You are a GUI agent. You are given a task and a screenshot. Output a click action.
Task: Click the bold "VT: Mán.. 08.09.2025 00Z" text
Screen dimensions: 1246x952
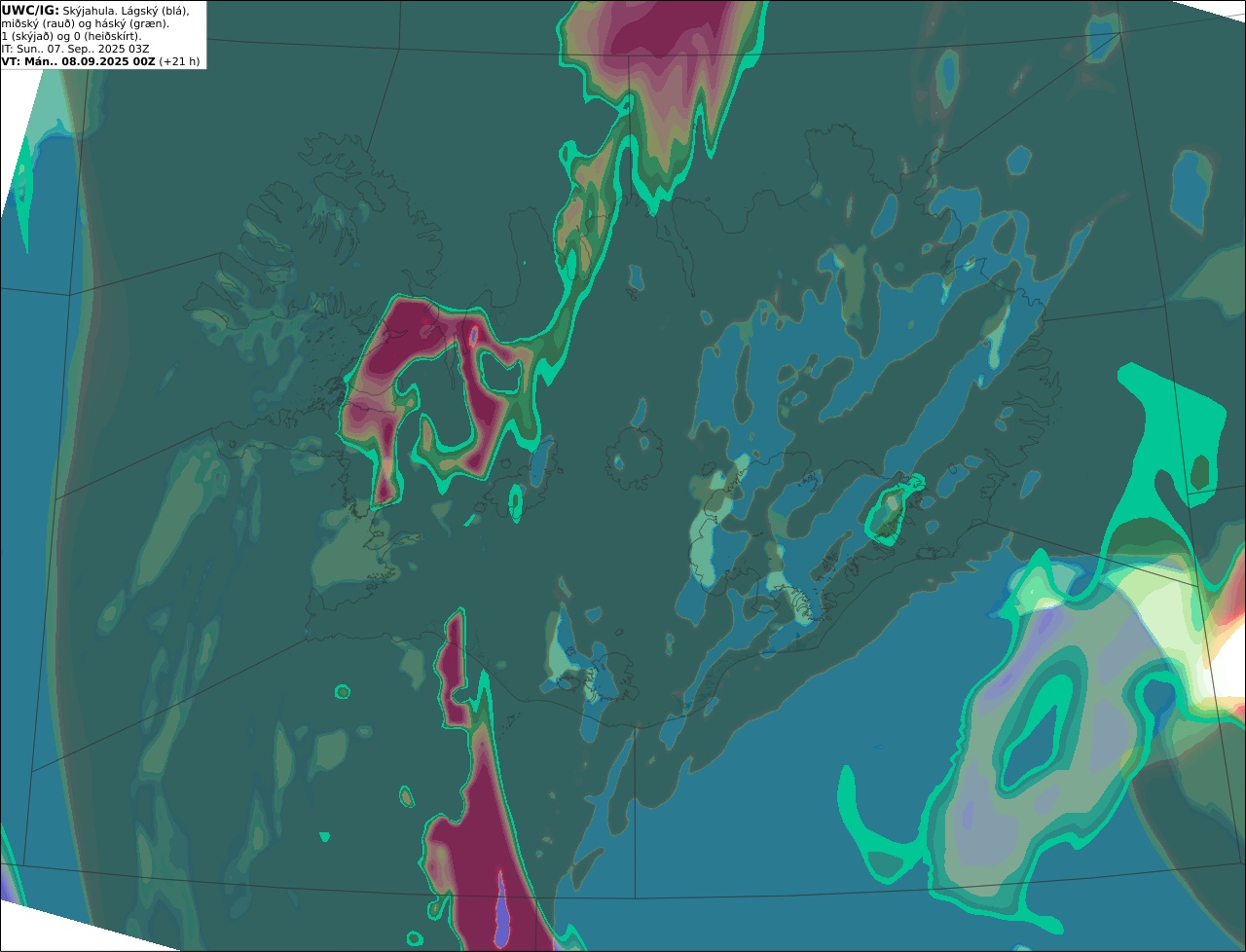pyautogui.click(x=79, y=61)
